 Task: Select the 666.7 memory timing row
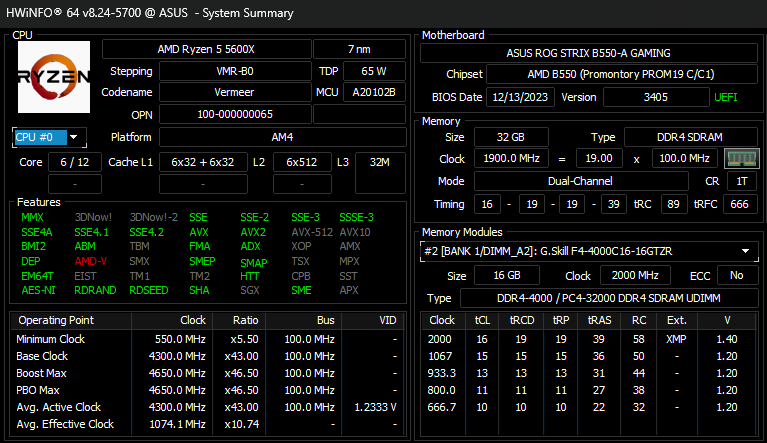(589, 407)
